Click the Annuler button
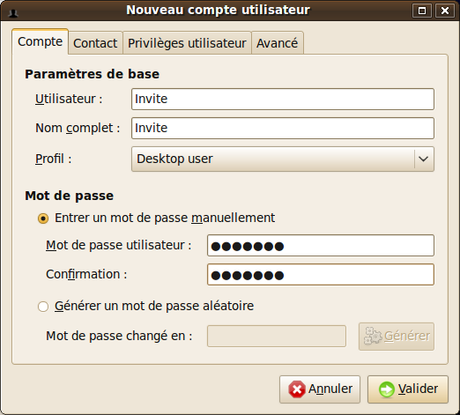This screenshot has height=415, width=460. coord(320,389)
